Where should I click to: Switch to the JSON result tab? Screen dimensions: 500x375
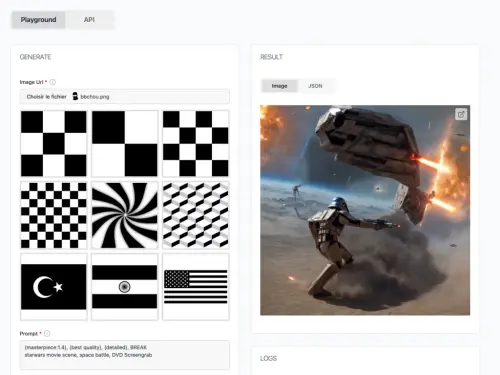(315, 86)
